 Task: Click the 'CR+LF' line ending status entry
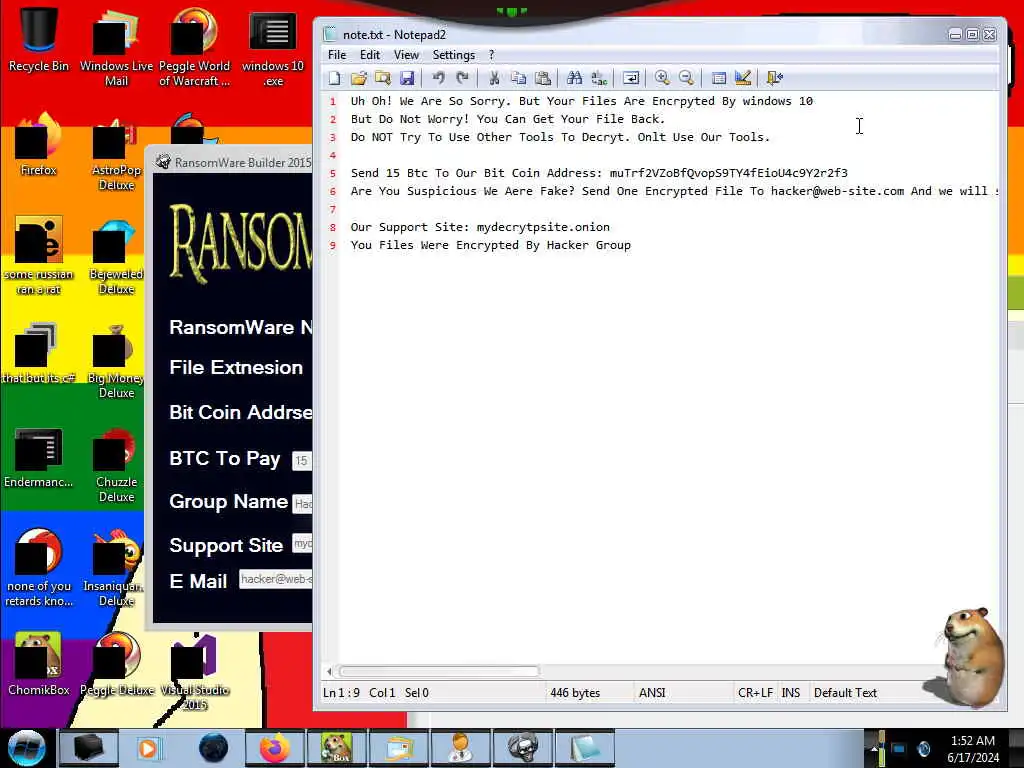[755, 693]
